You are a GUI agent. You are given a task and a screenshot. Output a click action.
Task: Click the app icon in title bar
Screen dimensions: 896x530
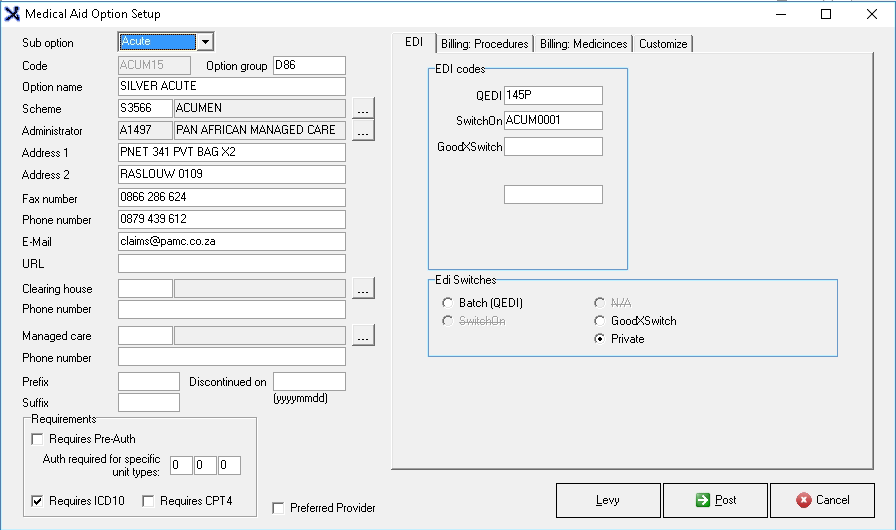point(13,14)
